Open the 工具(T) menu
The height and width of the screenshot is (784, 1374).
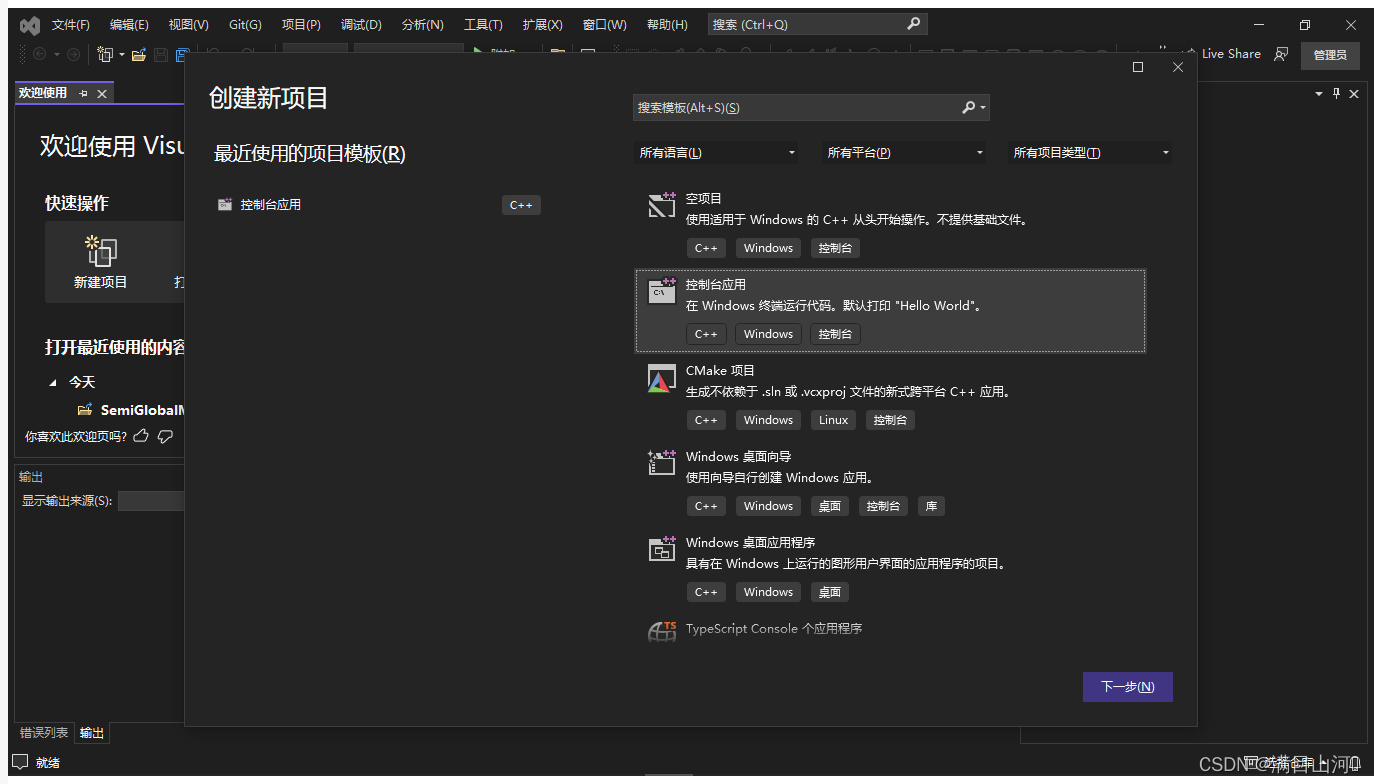point(483,24)
